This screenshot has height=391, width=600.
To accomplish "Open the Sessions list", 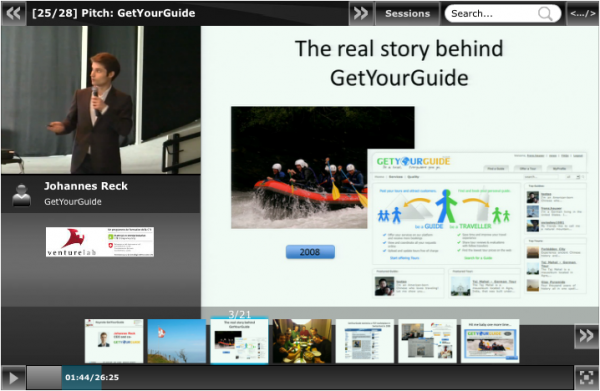I will click(x=408, y=13).
